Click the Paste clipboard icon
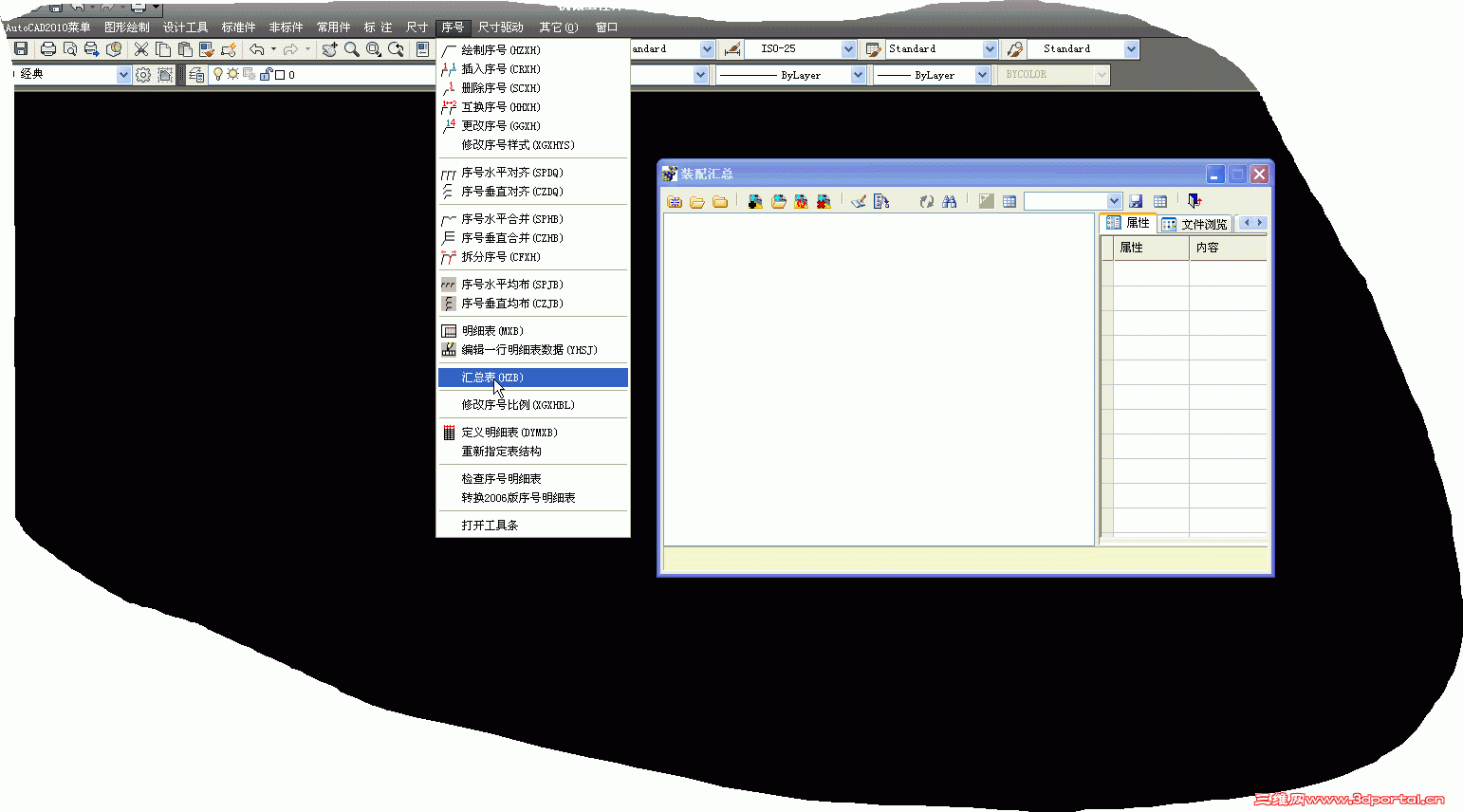The height and width of the screenshot is (812, 1463). coord(185,49)
